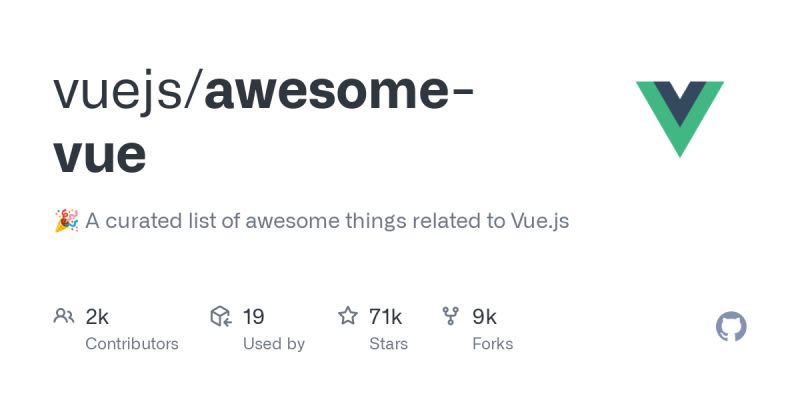The height and width of the screenshot is (400, 800).
Task: Click the '9k' forks count
Action: [x=485, y=317]
